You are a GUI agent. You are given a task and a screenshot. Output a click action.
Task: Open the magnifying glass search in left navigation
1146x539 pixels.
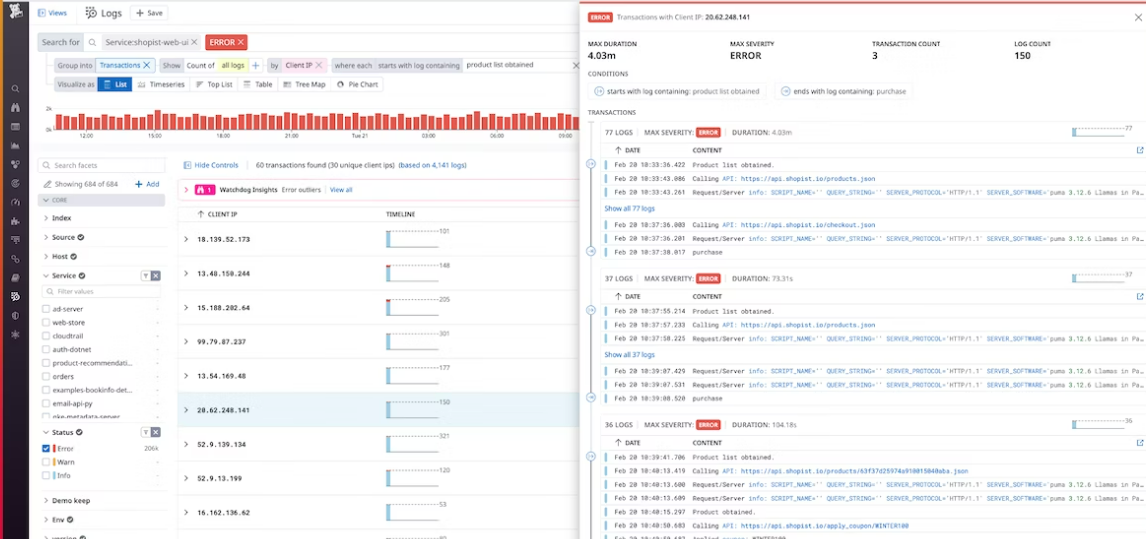[15, 88]
